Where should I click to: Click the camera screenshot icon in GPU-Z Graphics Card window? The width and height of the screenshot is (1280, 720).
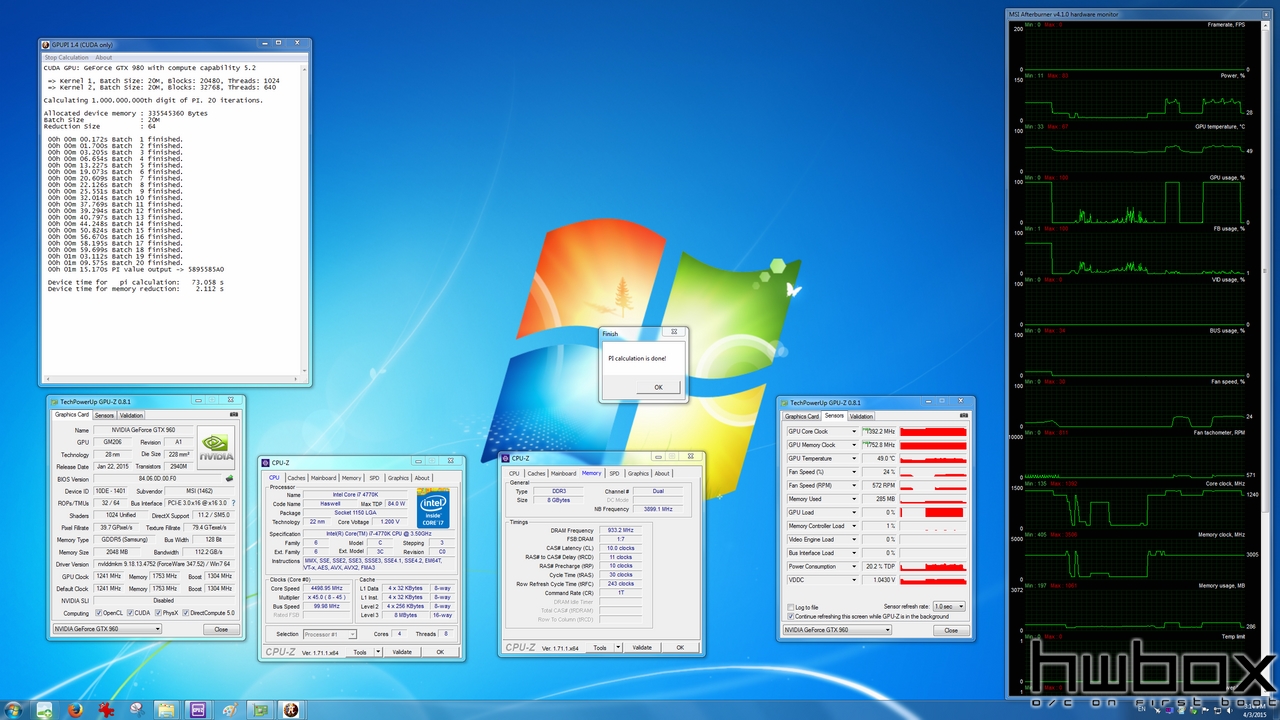click(234, 415)
